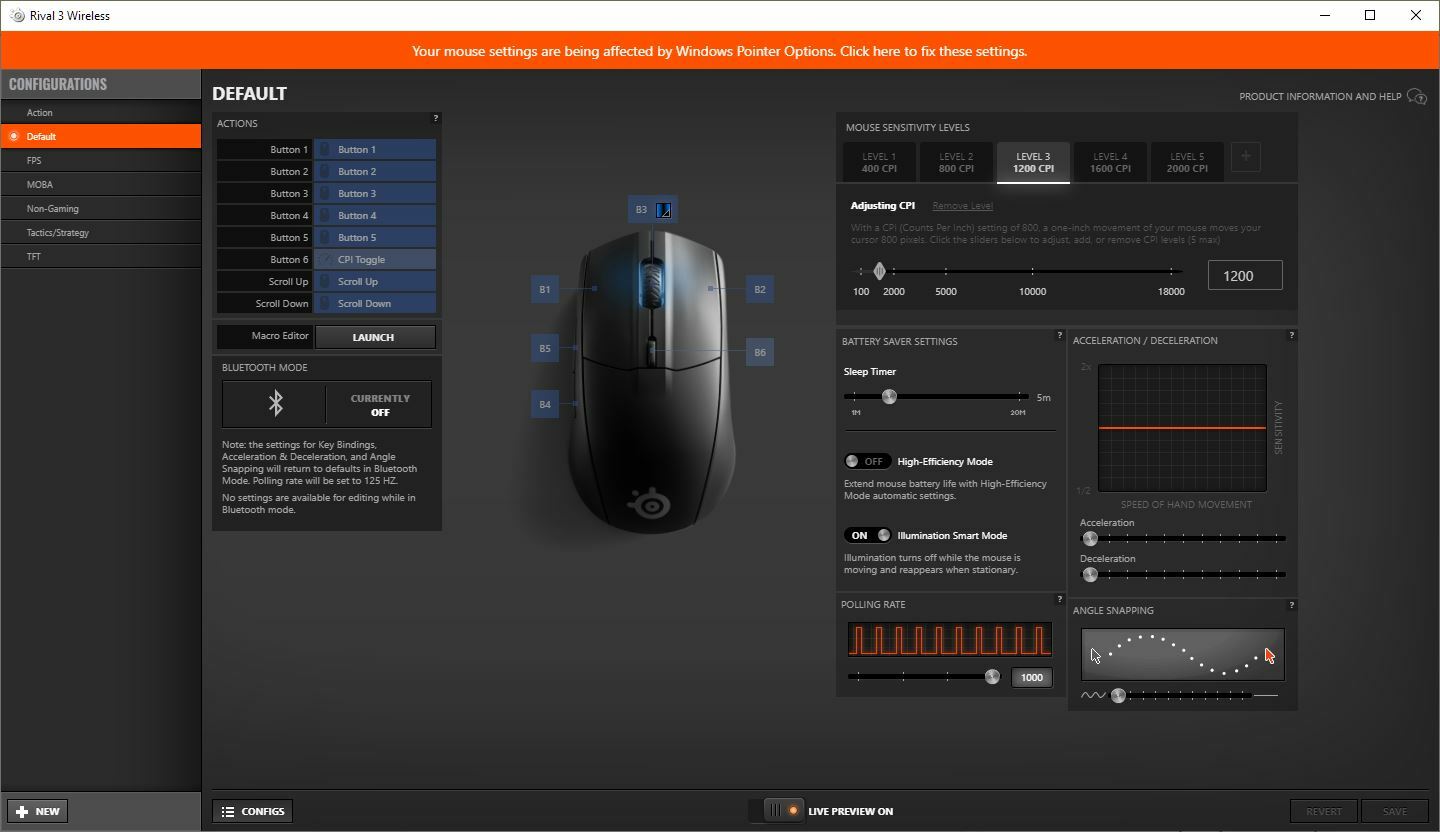Click the Acceleration / Deceleration help icon
The image size is (1440, 832).
[1291, 335]
